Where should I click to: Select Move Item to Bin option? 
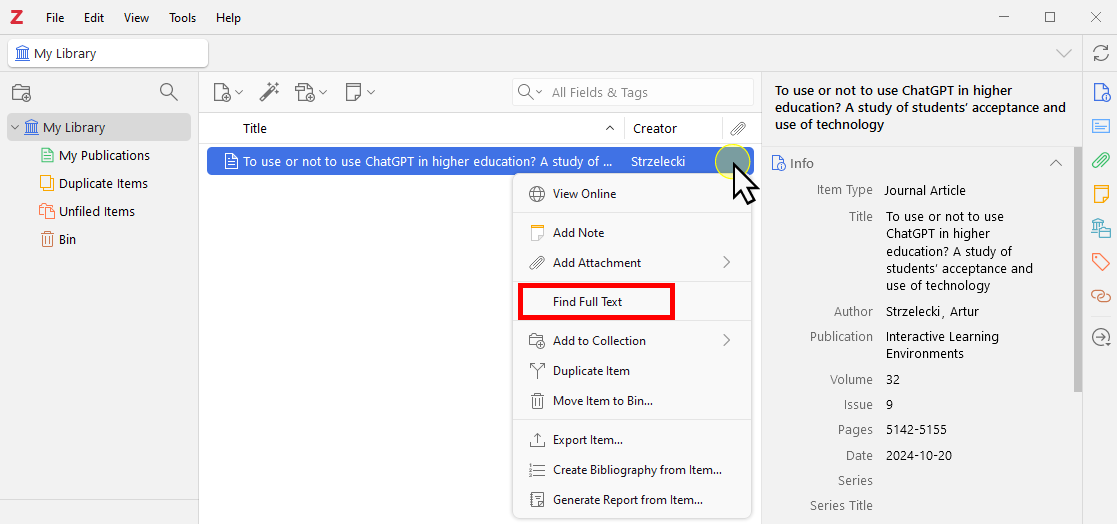point(602,401)
